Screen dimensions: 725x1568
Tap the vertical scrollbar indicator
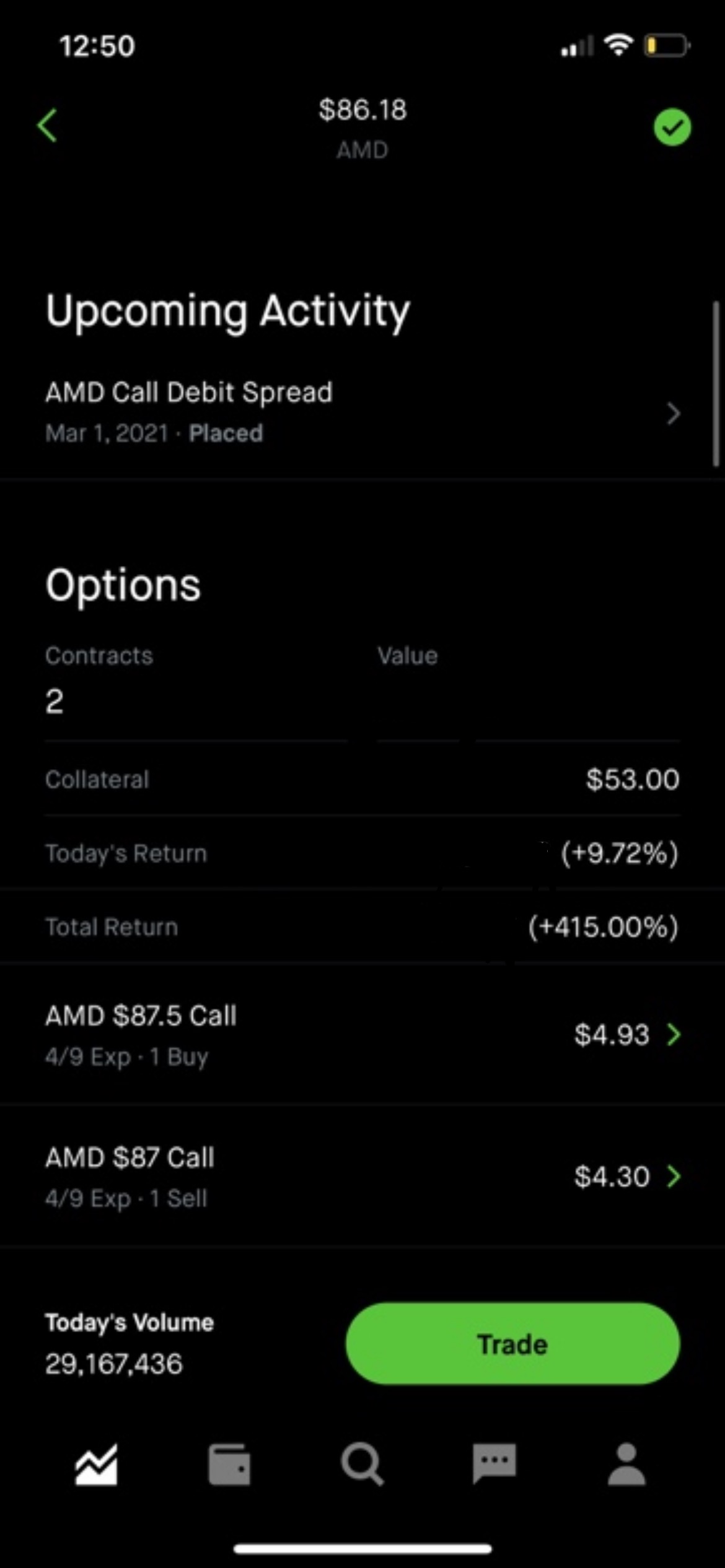(x=716, y=384)
